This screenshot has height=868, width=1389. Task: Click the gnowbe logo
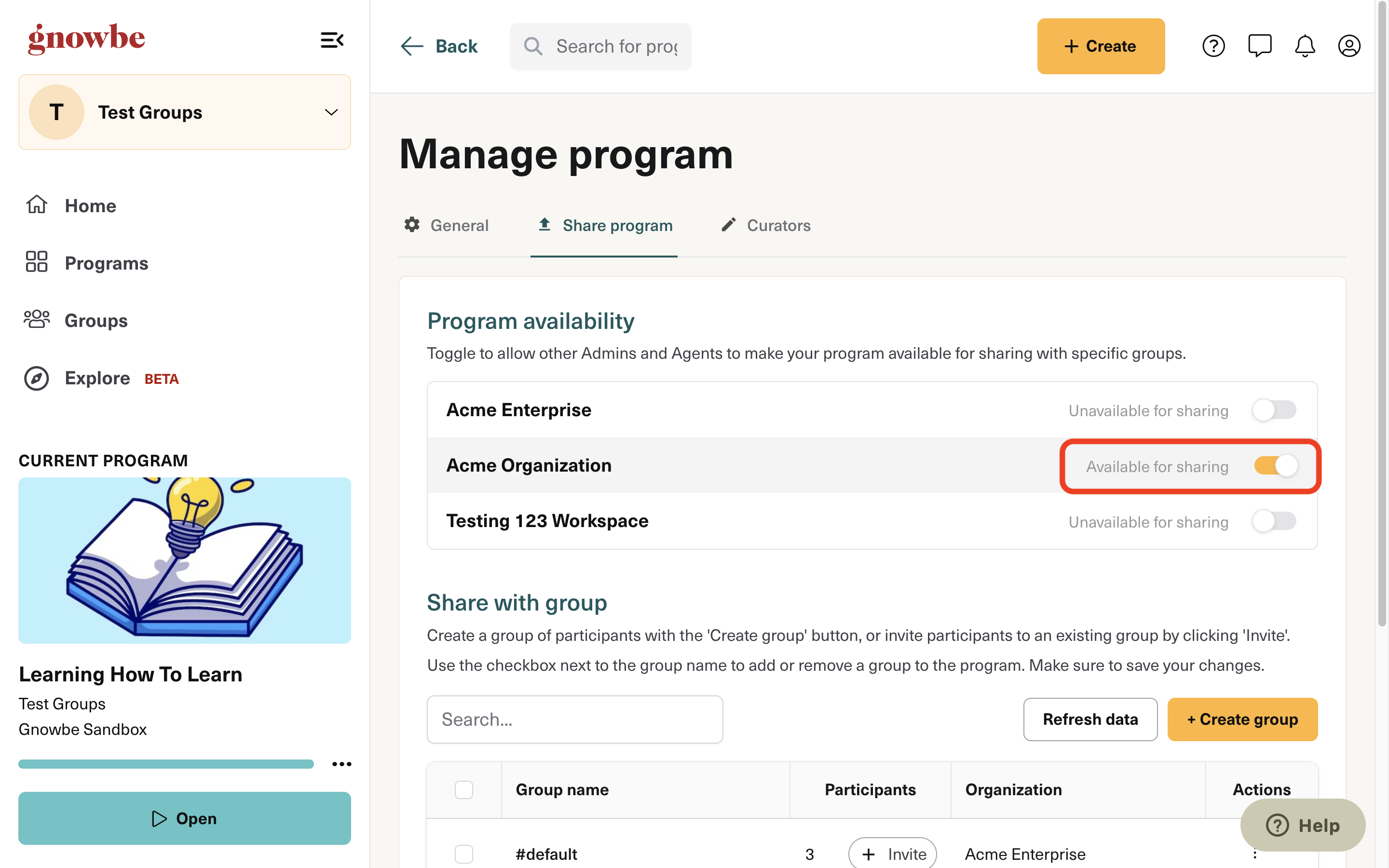[x=87, y=39]
